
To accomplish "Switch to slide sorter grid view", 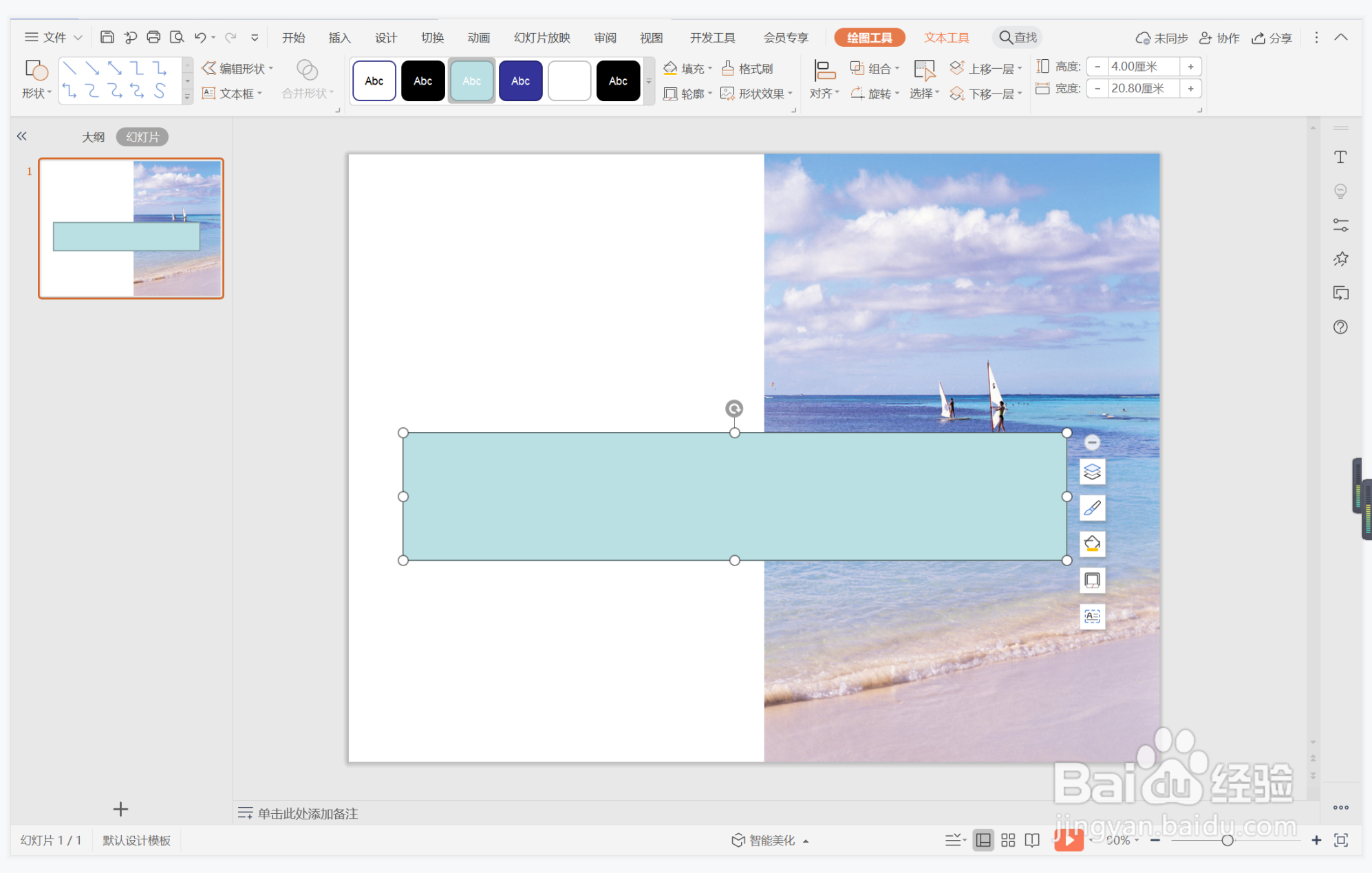I will click(x=1008, y=840).
